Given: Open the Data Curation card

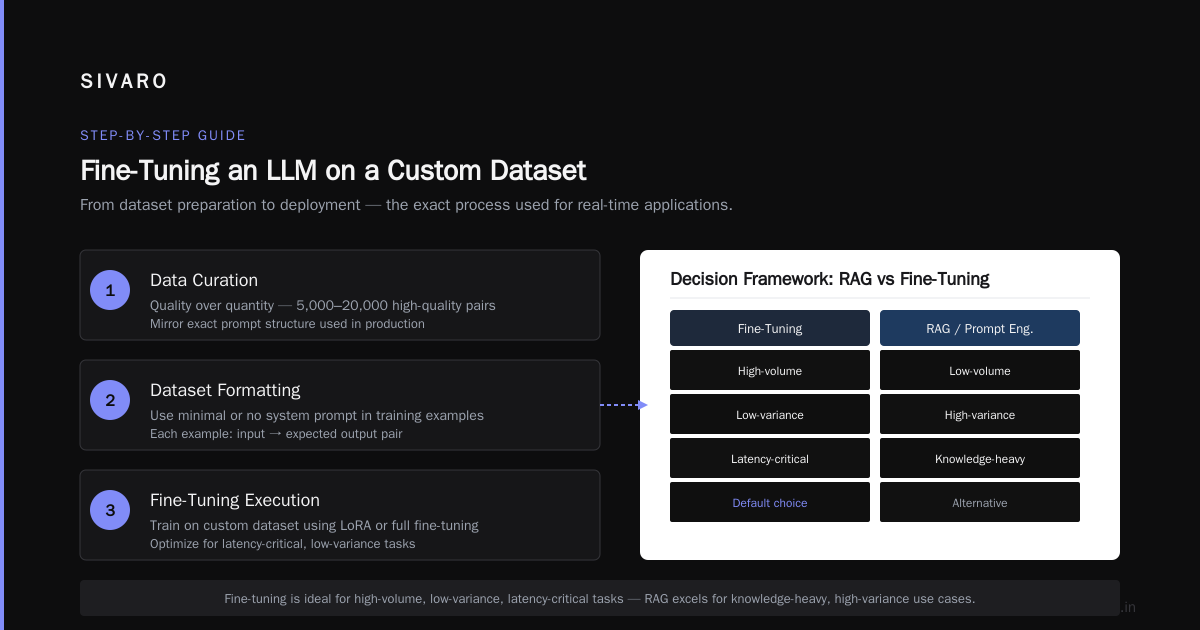Looking at the screenshot, I should click(x=340, y=295).
